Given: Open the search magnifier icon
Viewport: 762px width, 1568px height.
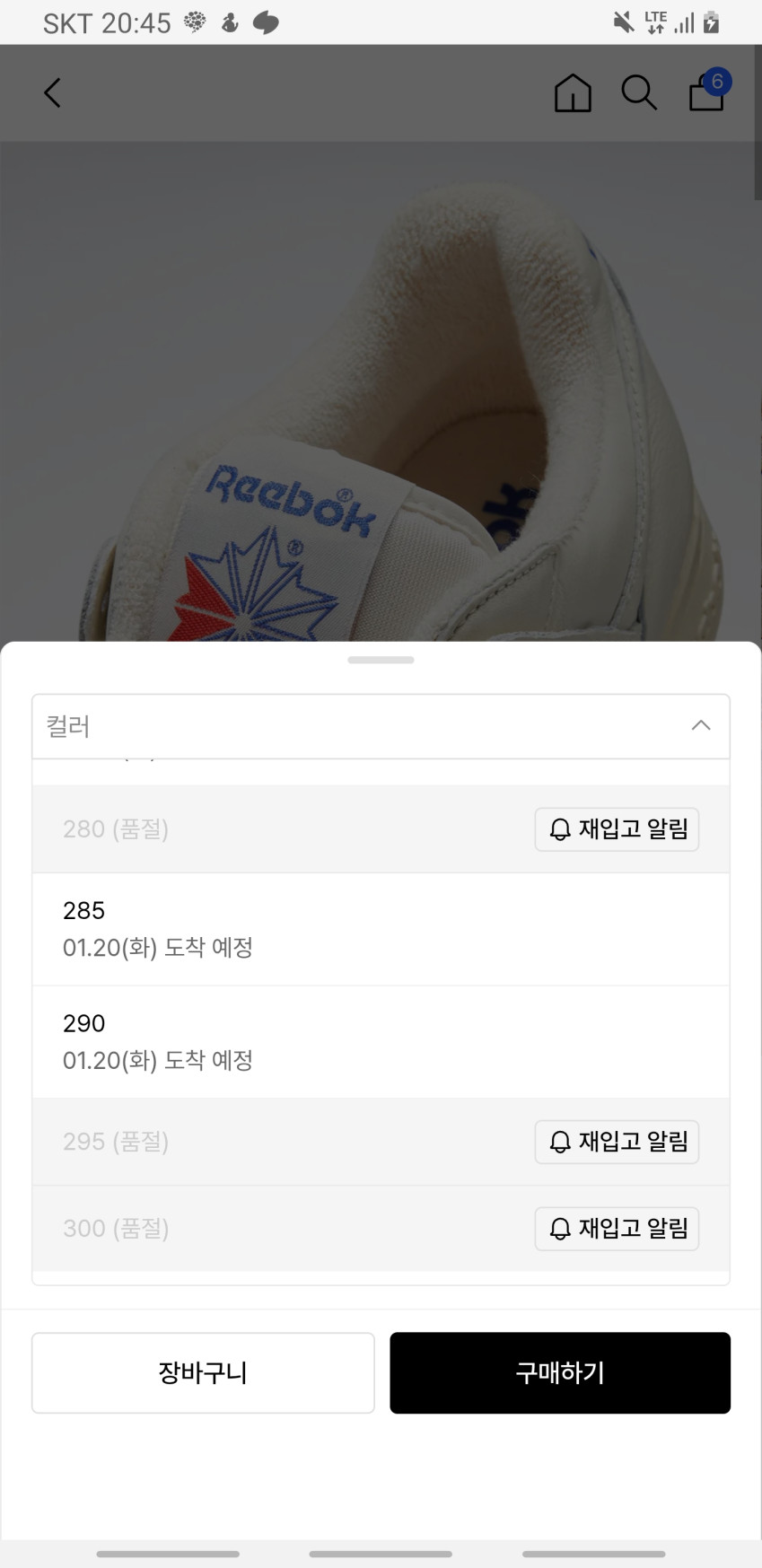Looking at the screenshot, I should click(x=639, y=92).
